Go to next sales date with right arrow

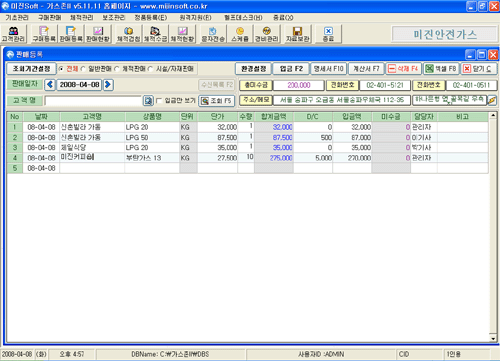click(108, 85)
